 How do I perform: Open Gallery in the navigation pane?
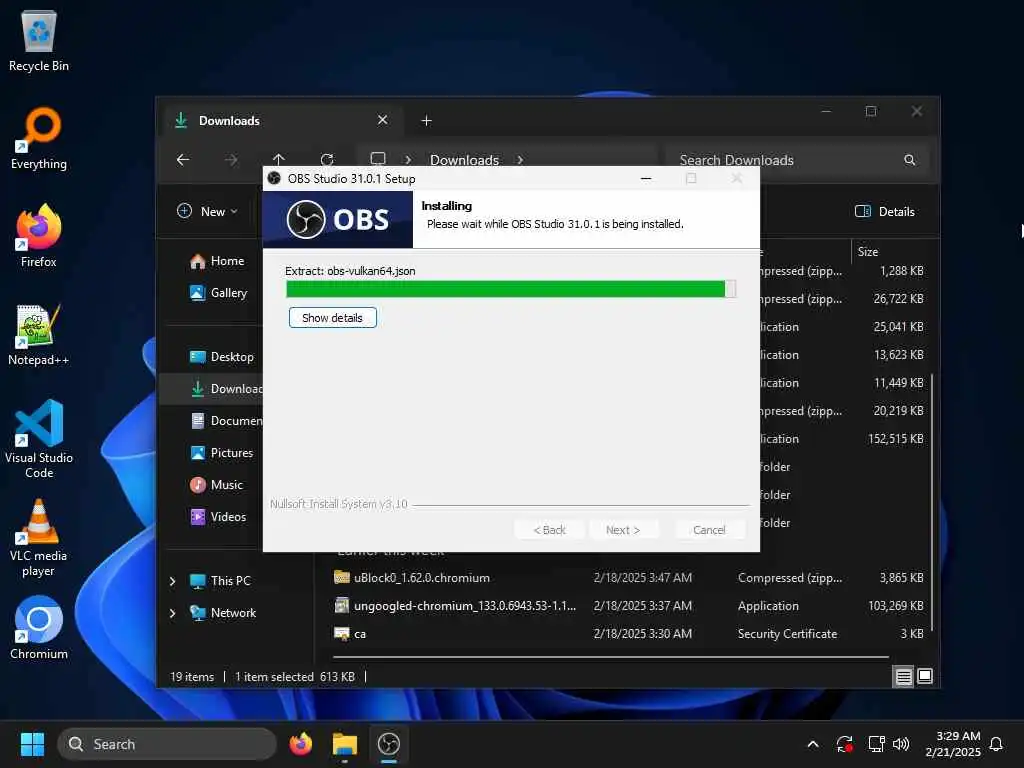tap(218, 293)
